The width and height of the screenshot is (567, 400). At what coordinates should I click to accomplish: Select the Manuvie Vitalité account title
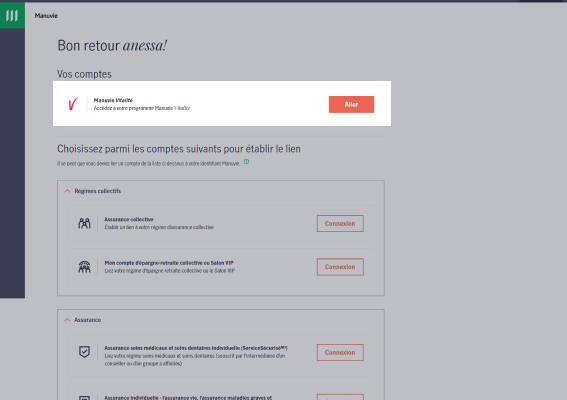113,100
